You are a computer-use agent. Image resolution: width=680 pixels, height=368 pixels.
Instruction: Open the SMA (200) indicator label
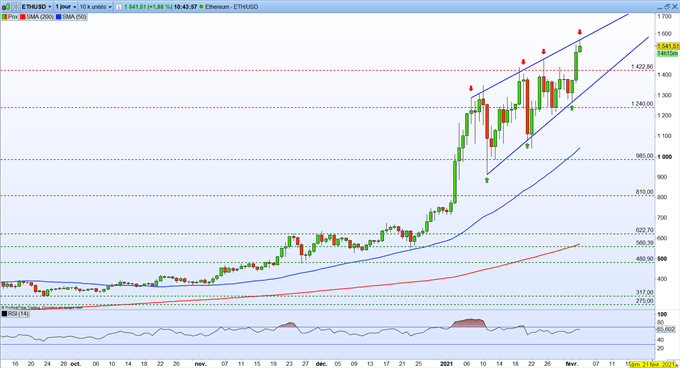(x=40, y=17)
